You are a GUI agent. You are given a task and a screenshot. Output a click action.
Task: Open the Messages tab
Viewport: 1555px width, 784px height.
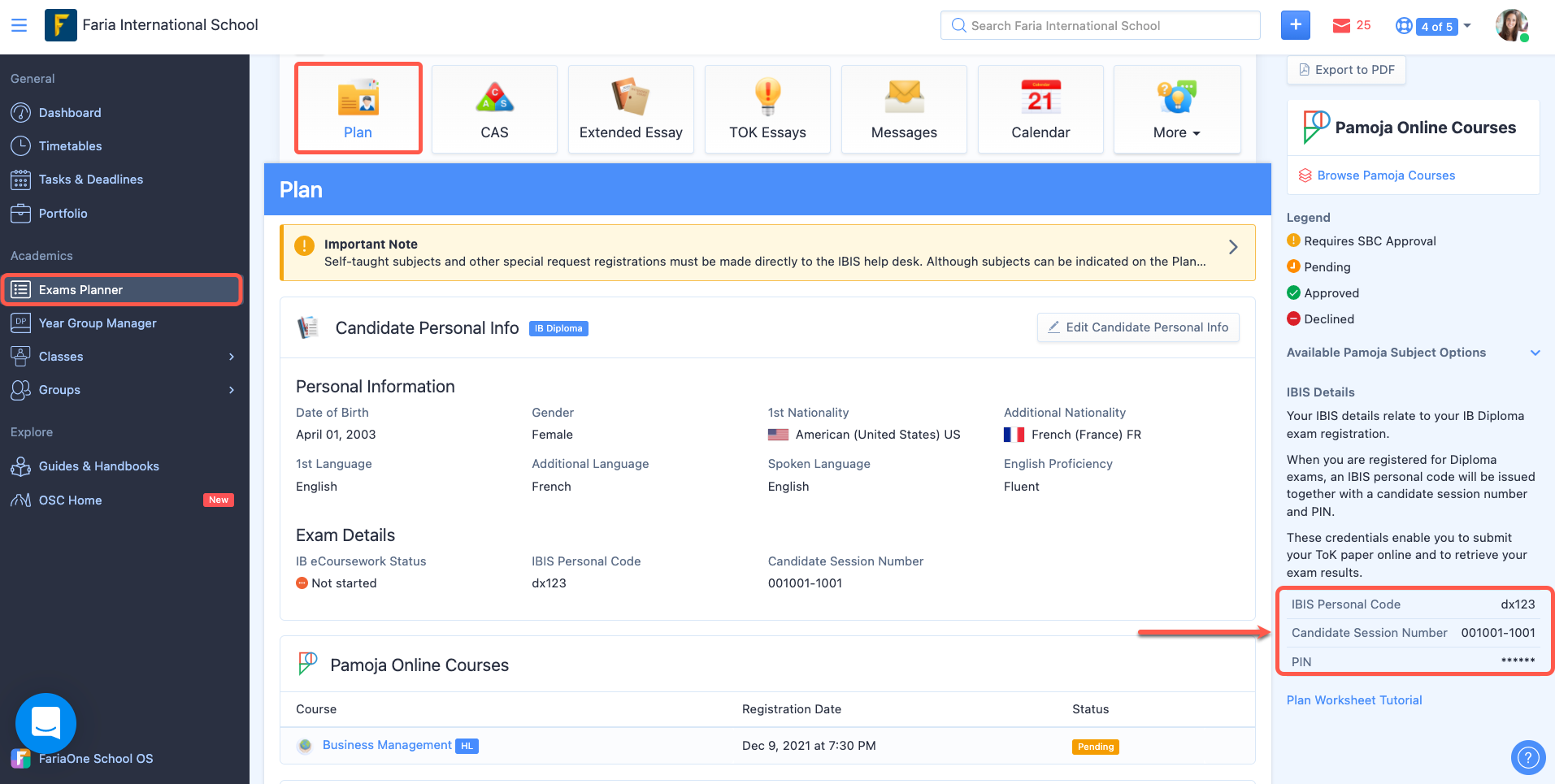click(x=904, y=109)
